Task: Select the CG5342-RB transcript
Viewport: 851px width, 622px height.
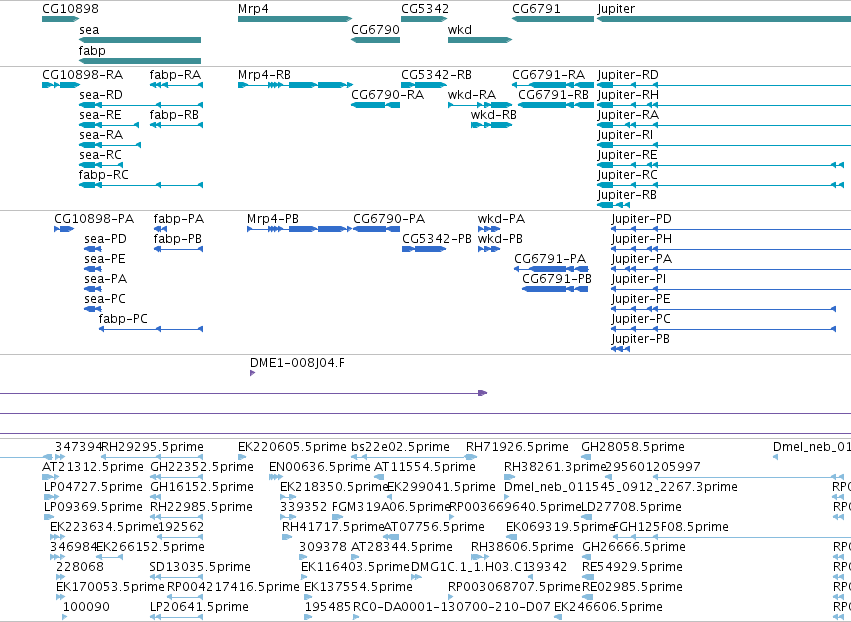Action: (424, 85)
